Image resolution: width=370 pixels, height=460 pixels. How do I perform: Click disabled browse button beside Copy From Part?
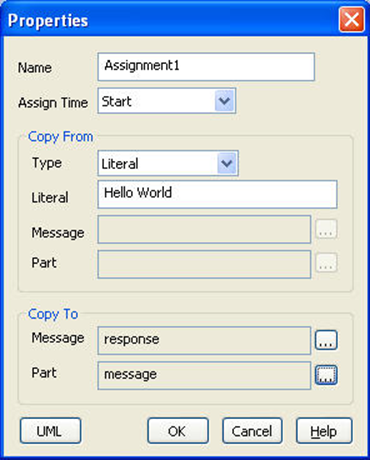coord(326,263)
